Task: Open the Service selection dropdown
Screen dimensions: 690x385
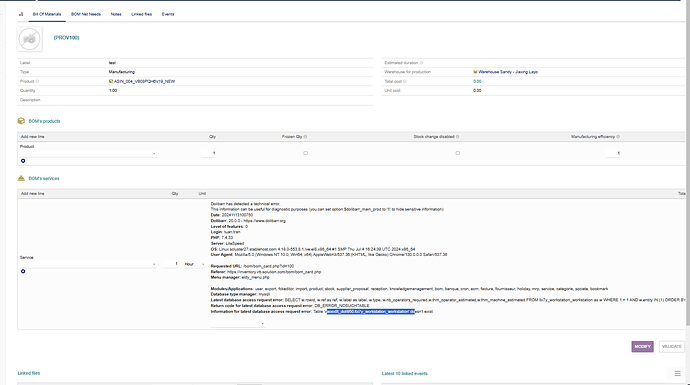Action: coord(88,264)
